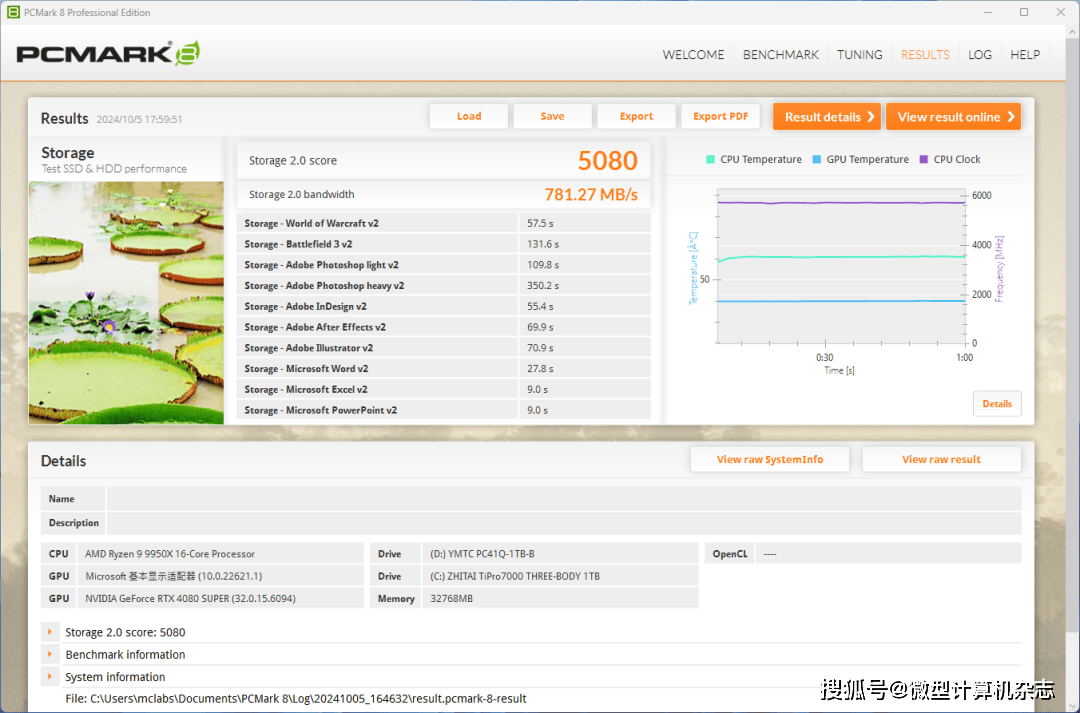Click the Storage 2.0 score value 5080

click(x=608, y=161)
